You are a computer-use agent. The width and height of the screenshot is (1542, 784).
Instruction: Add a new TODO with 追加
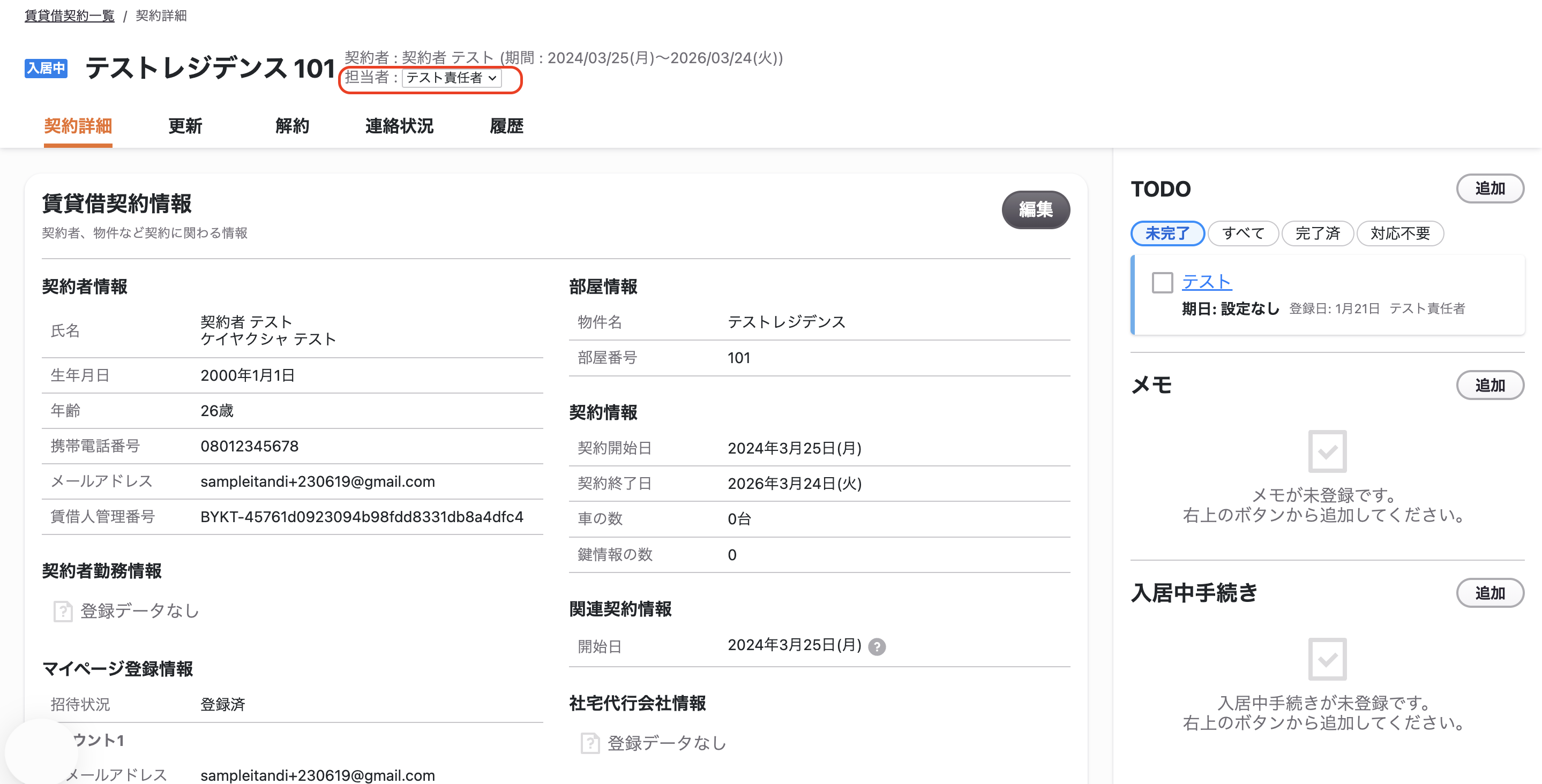click(x=1490, y=189)
